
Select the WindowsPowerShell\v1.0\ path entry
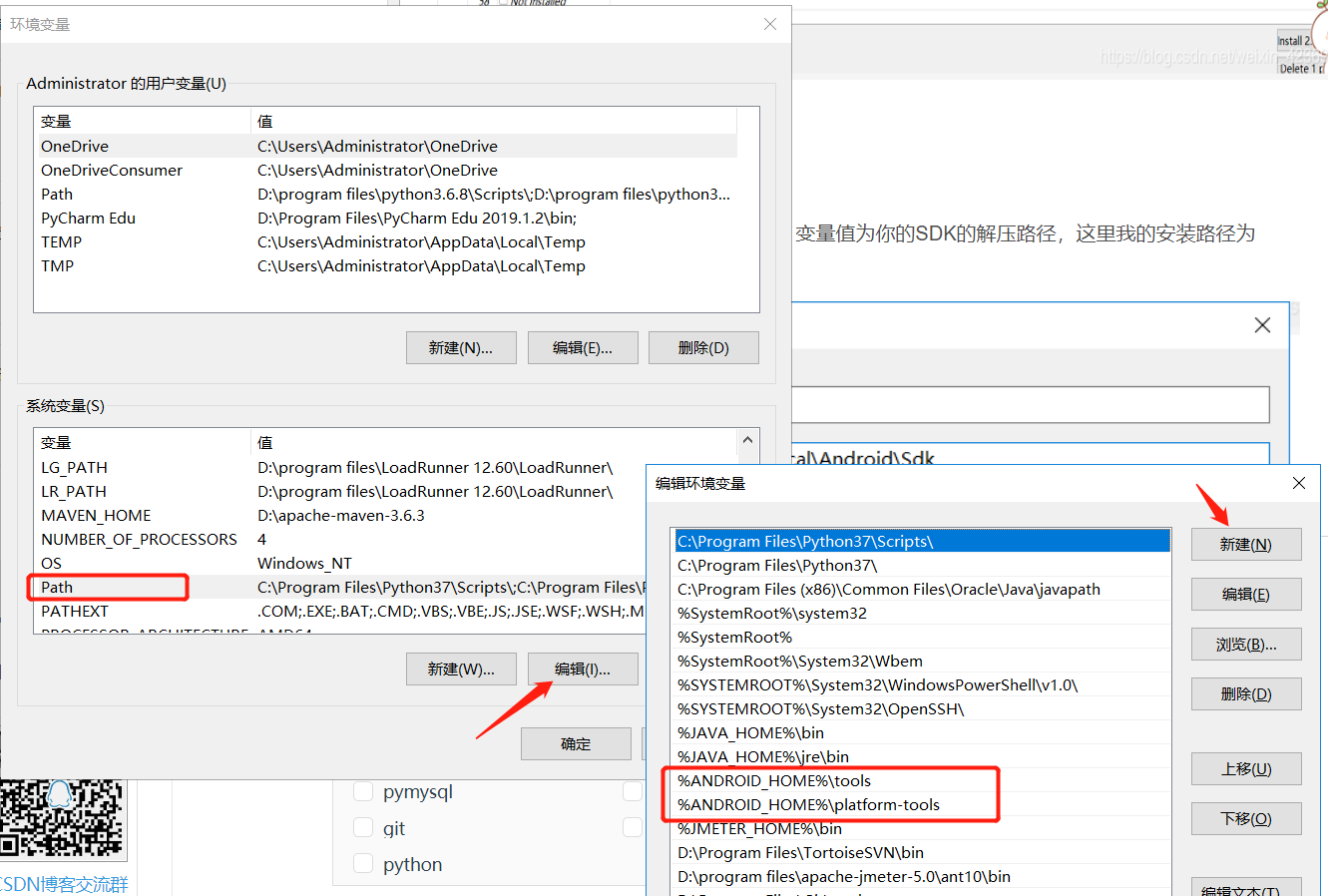coord(922,685)
